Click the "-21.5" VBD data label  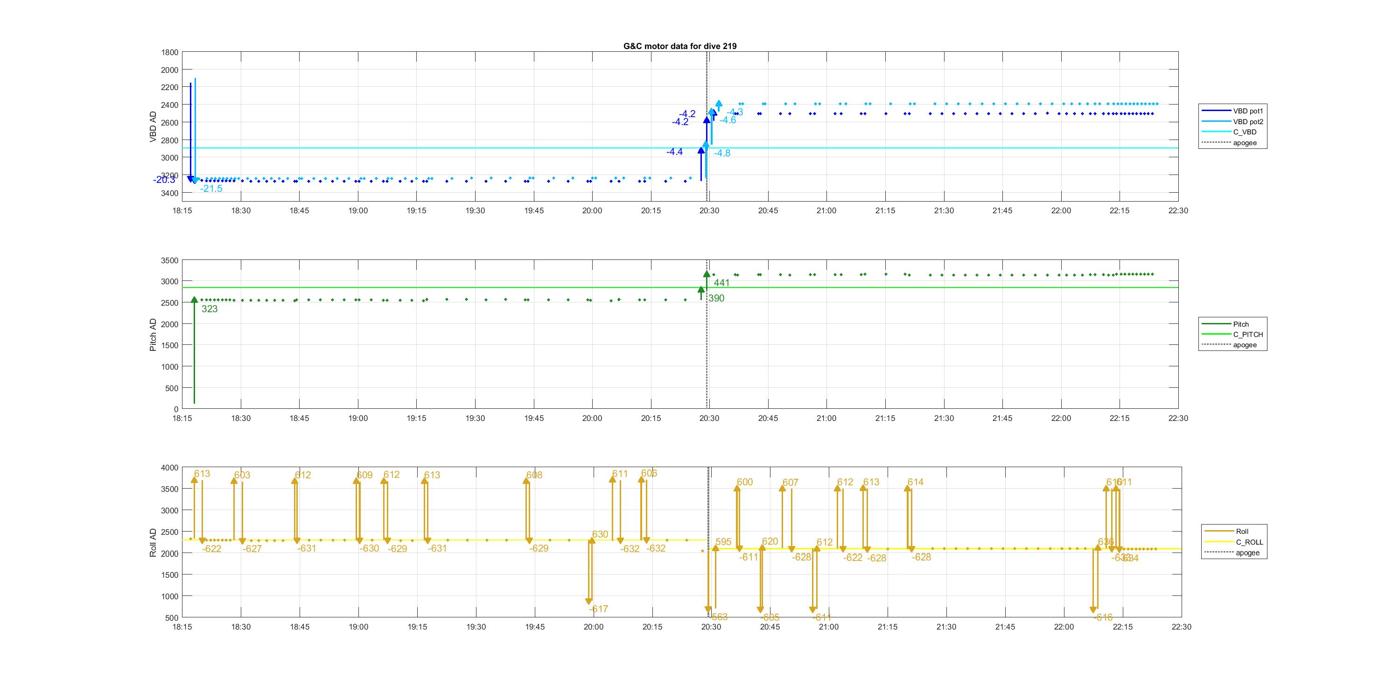tap(211, 189)
